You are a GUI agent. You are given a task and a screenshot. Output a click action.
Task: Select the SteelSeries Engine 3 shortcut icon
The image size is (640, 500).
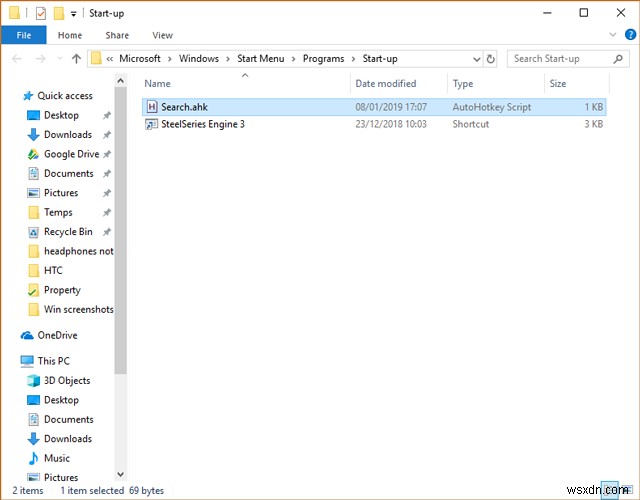(151, 124)
